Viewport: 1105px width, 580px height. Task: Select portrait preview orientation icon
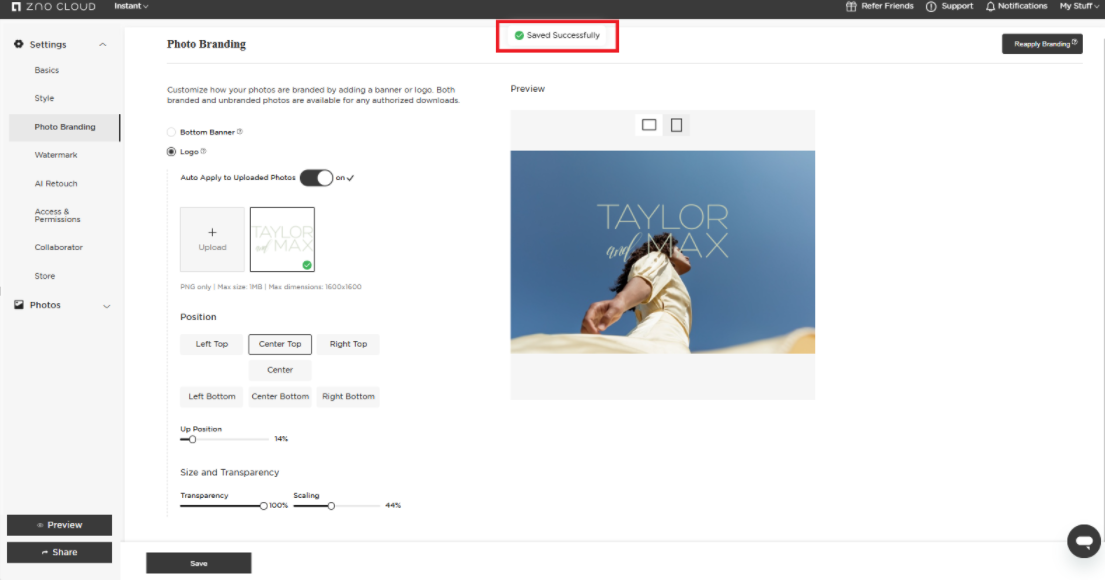click(676, 125)
